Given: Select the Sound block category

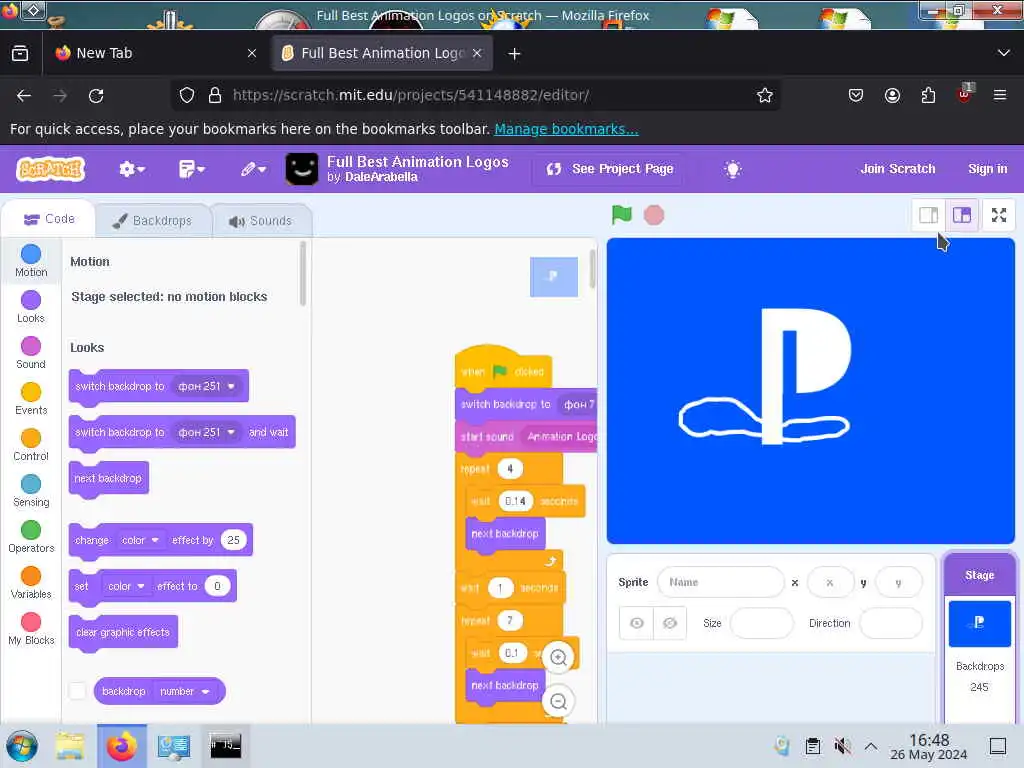Looking at the screenshot, I should (x=31, y=353).
